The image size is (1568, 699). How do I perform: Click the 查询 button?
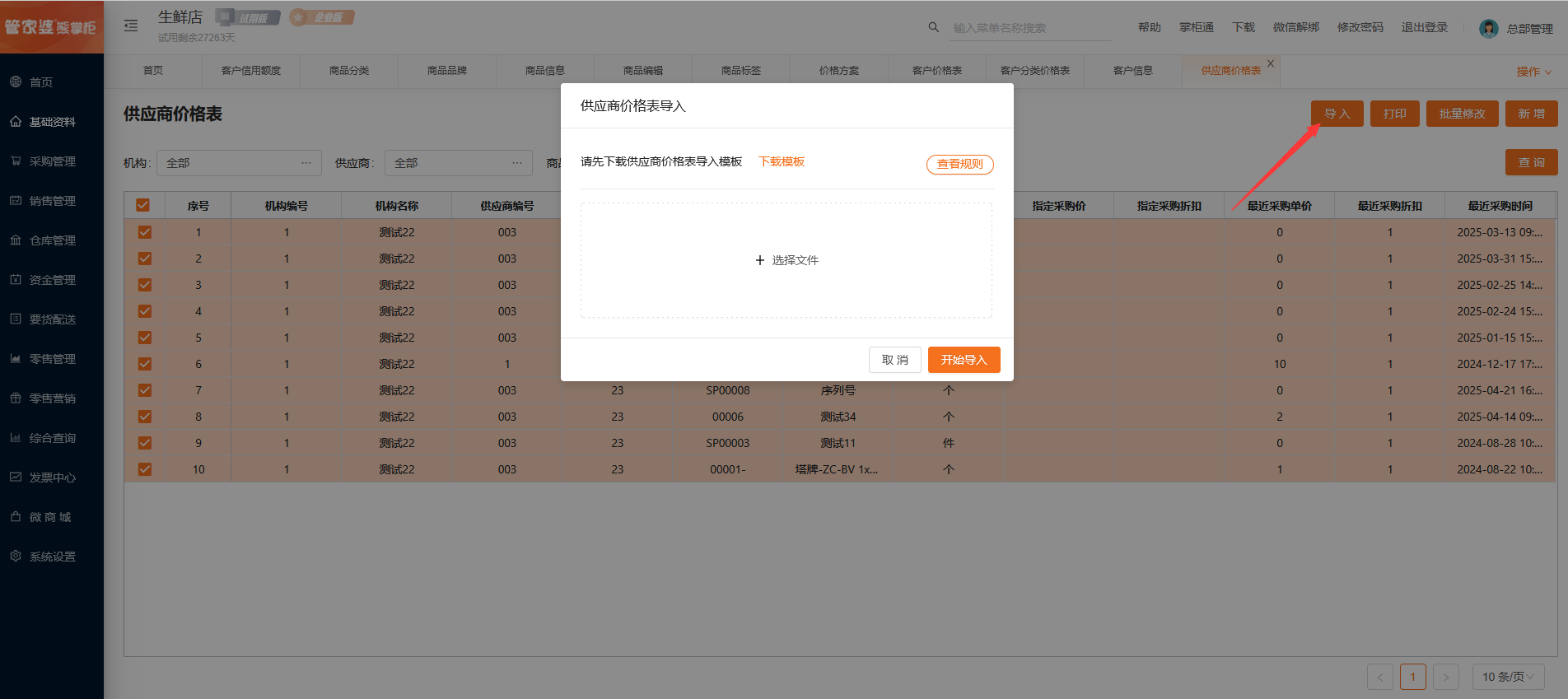click(x=1532, y=162)
